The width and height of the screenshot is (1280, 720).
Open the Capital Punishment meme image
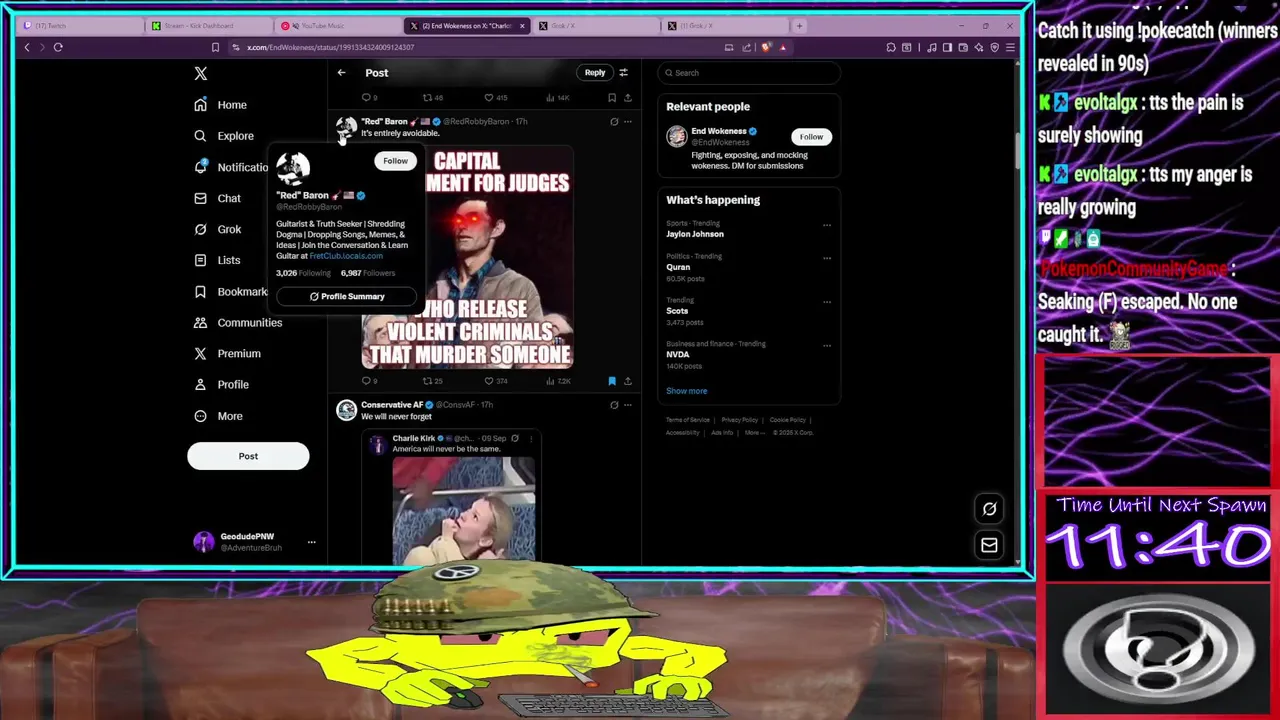coord(467,257)
